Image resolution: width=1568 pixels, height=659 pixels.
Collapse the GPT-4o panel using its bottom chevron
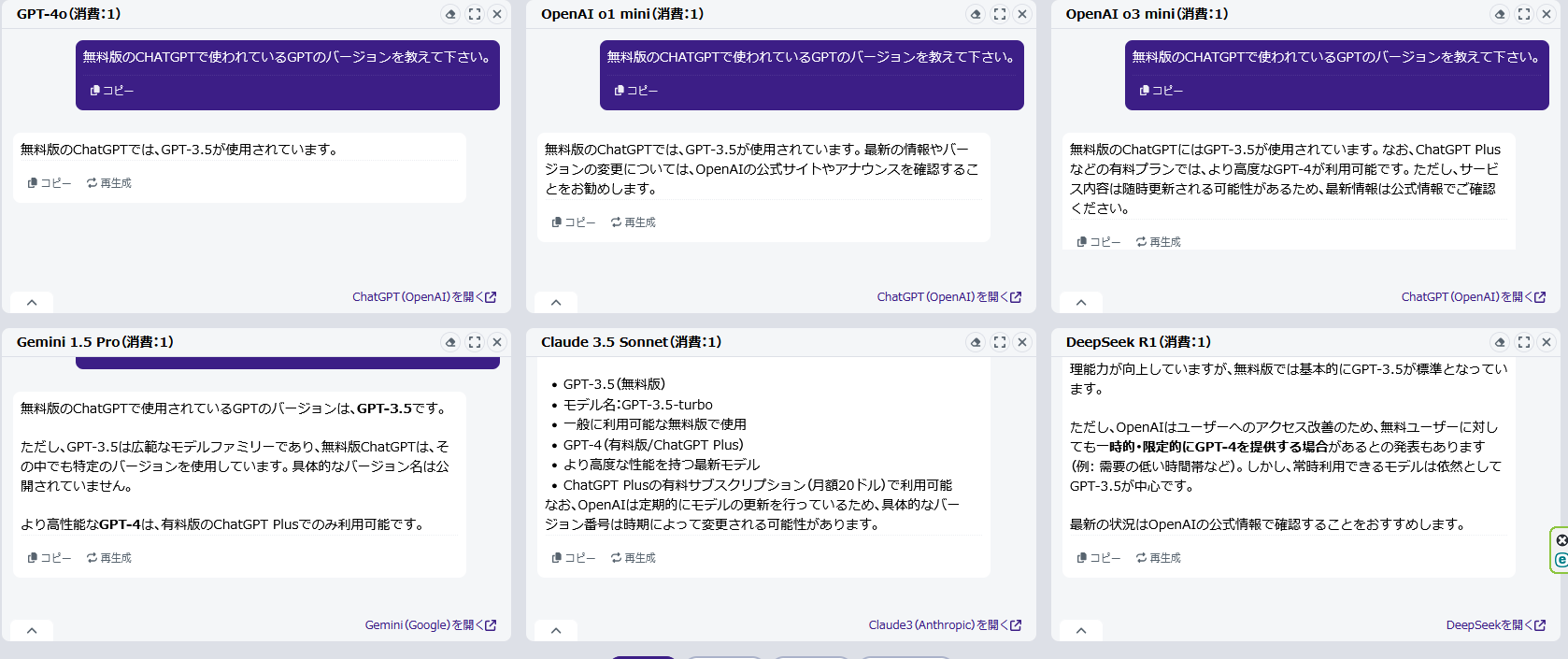[32, 302]
